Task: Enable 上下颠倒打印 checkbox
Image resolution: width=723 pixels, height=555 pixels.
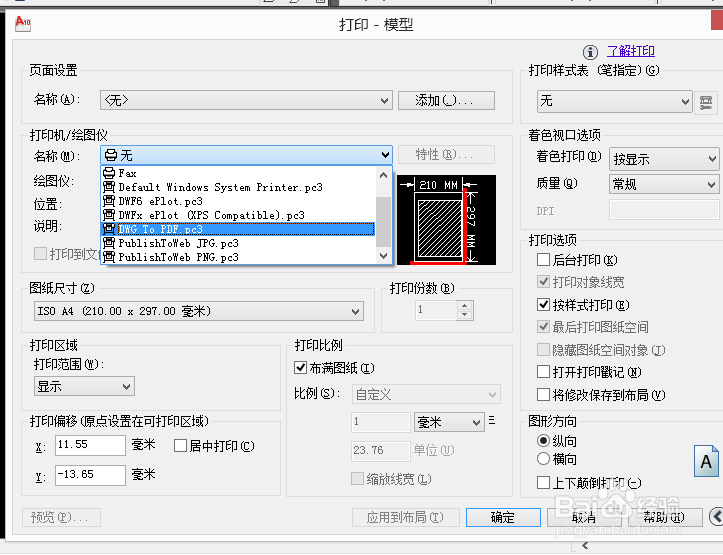Action: (x=544, y=483)
